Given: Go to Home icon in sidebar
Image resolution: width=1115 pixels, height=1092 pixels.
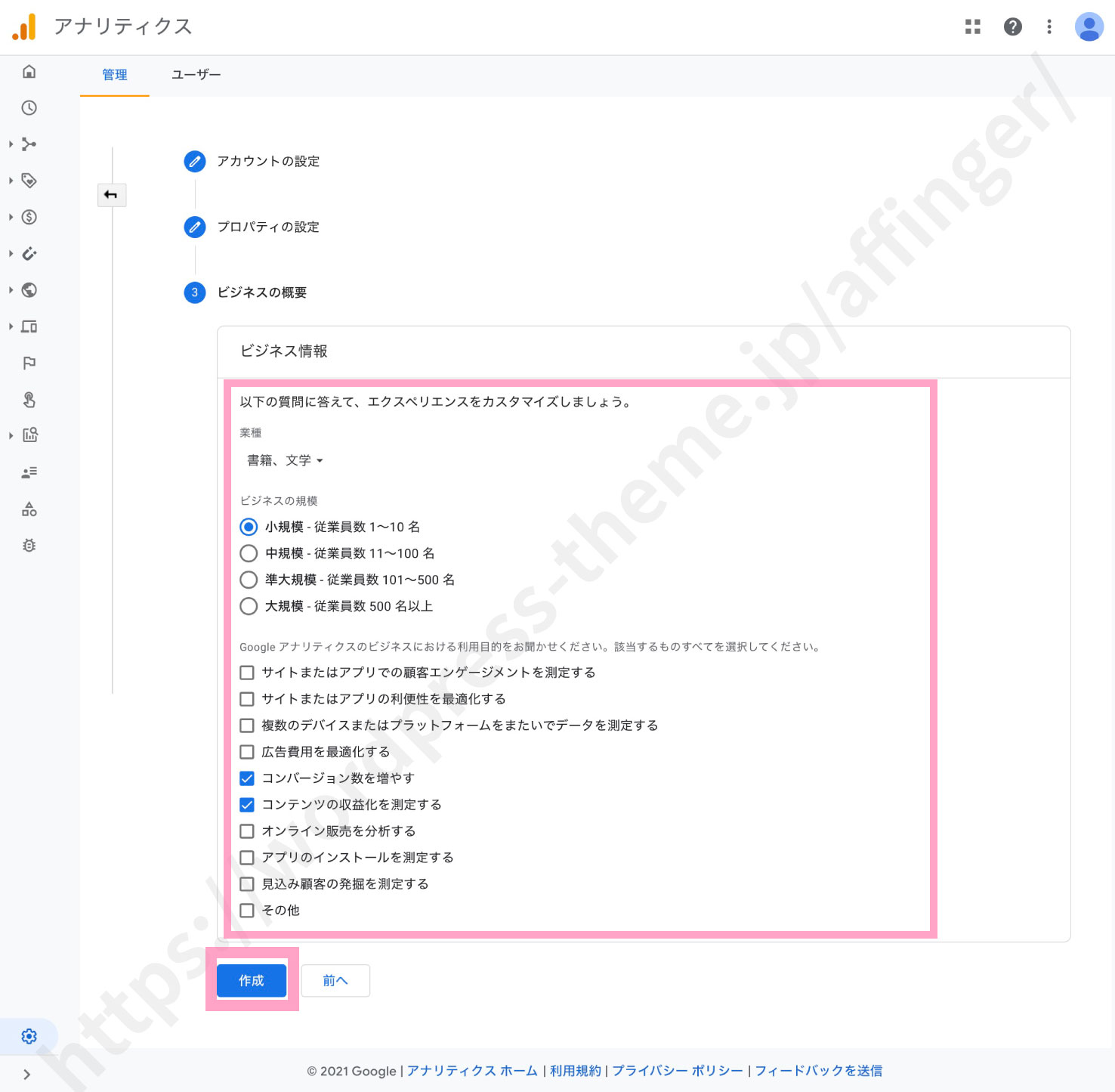Looking at the screenshot, I should [29, 72].
